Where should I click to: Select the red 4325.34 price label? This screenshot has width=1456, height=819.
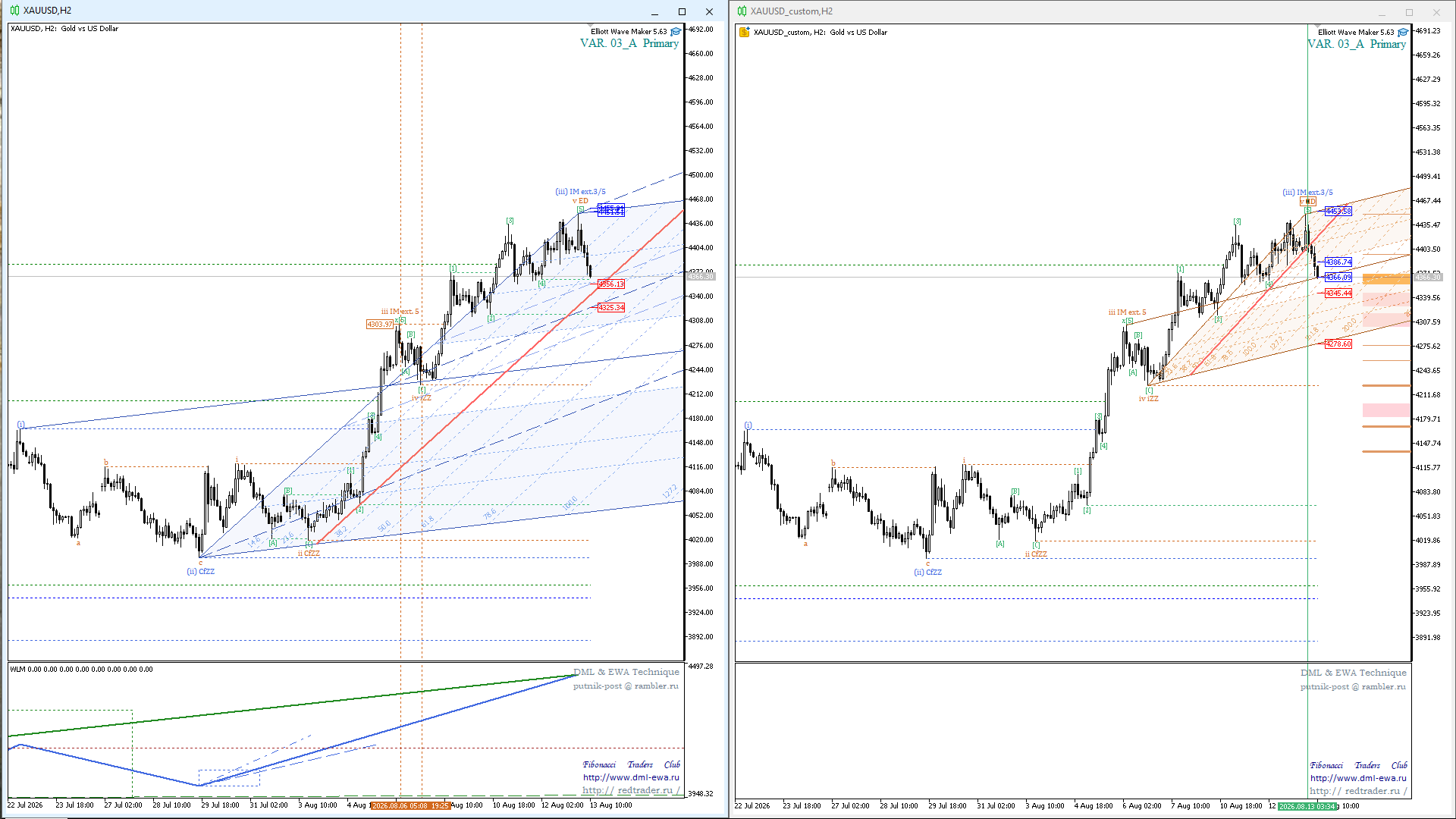[x=611, y=308]
